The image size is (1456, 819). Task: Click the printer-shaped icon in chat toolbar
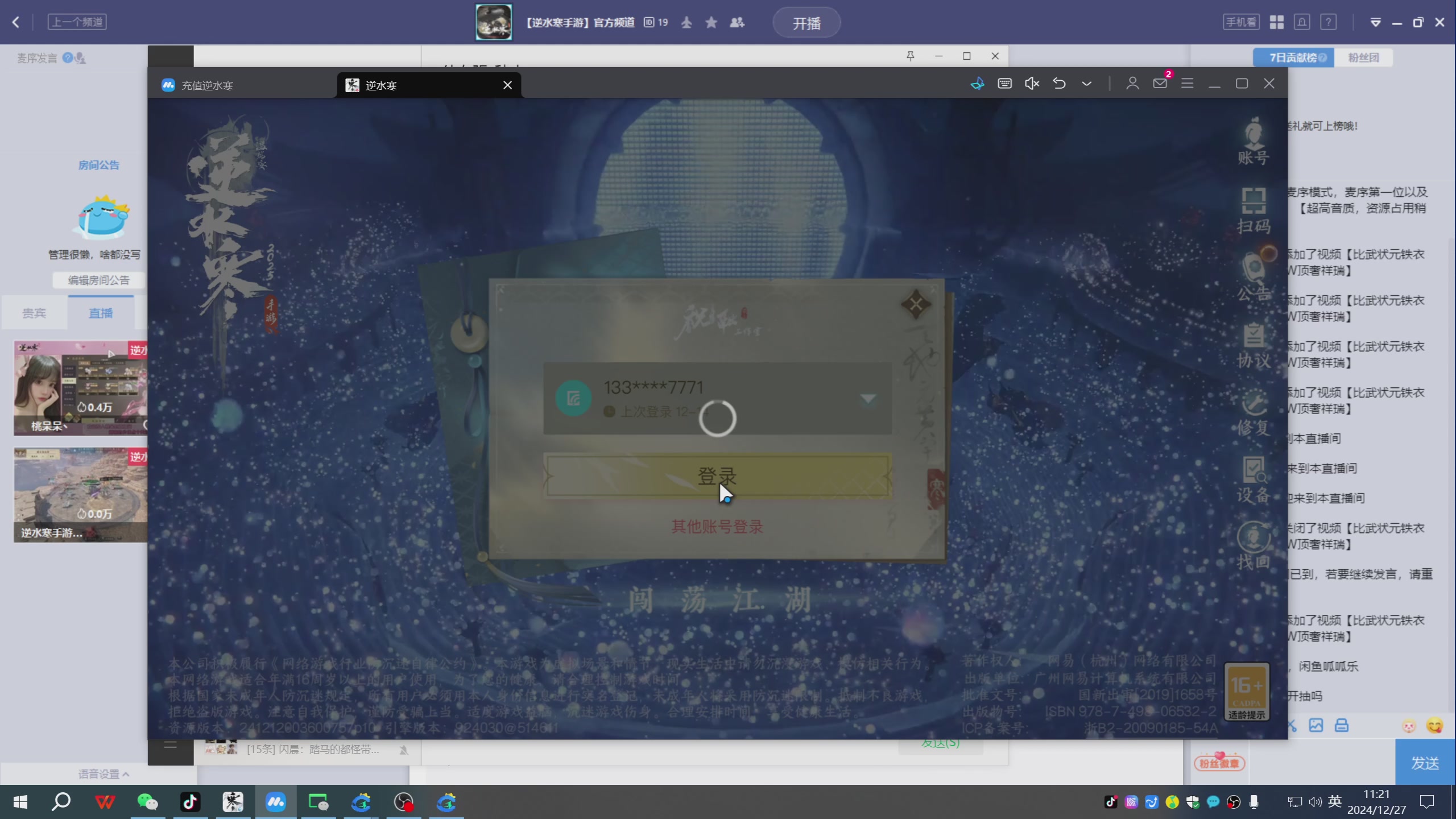(x=1342, y=725)
